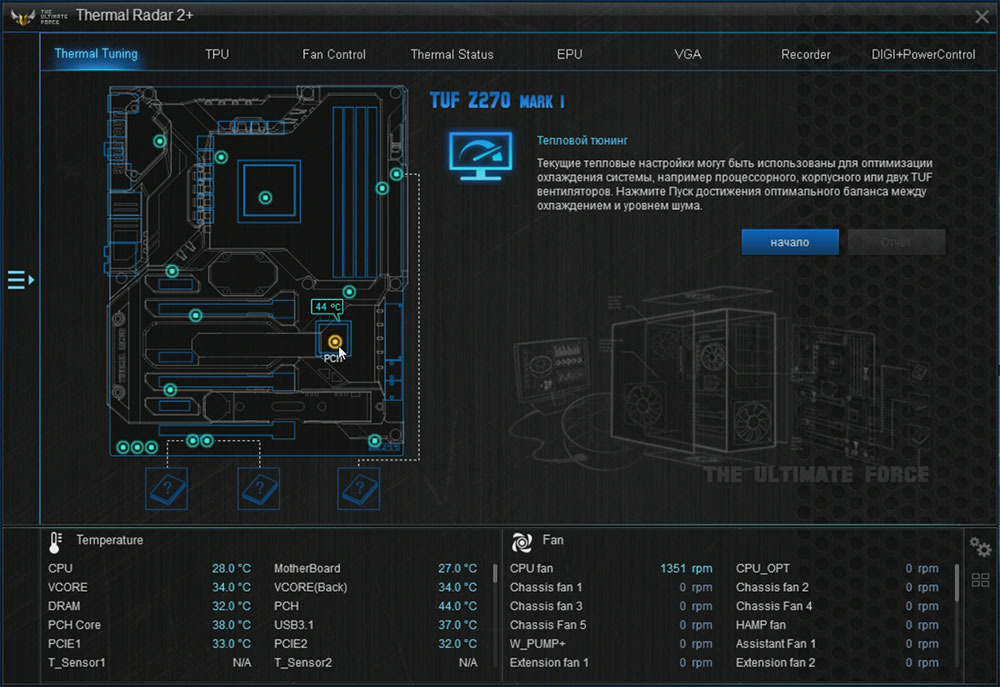This screenshot has height=687, width=1000.
Task: Click the CPU temperature value 28.0 °C
Action: 232,568
